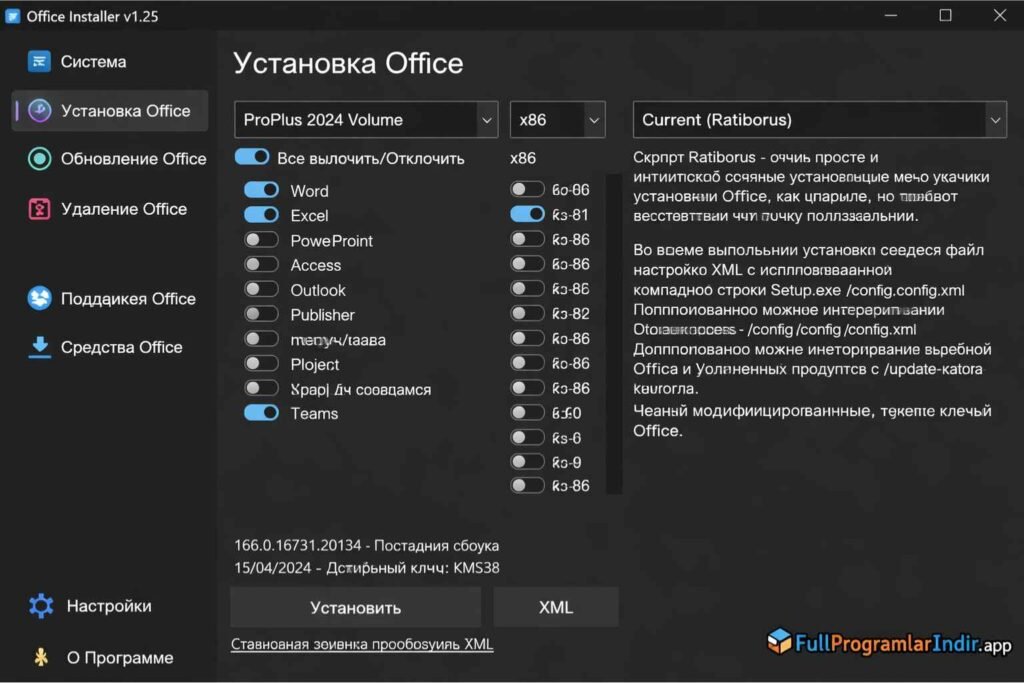Click the Установить button
1024x683 pixels.
[x=355, y=607]
